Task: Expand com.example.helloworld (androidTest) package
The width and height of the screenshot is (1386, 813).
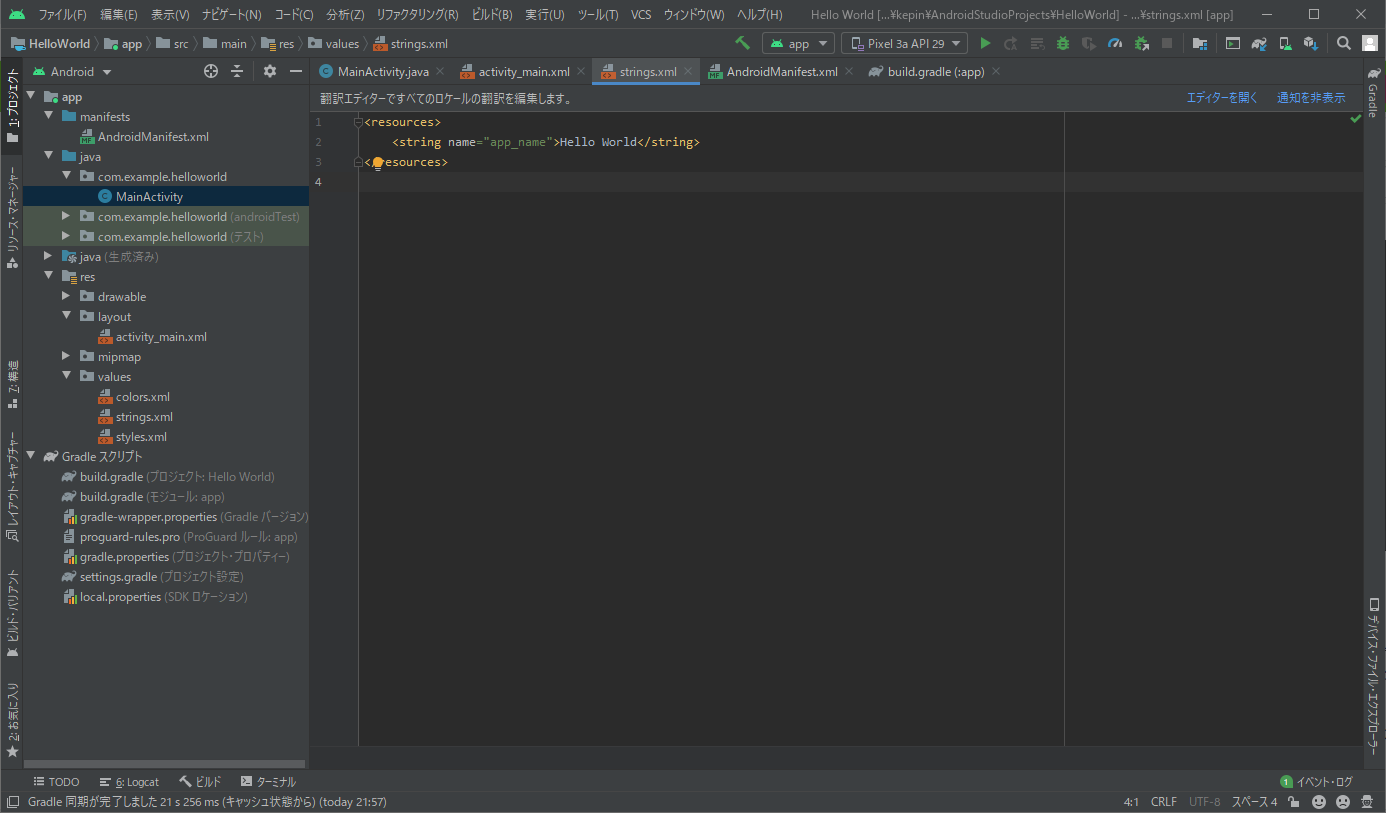Action: tap(66, 217)
